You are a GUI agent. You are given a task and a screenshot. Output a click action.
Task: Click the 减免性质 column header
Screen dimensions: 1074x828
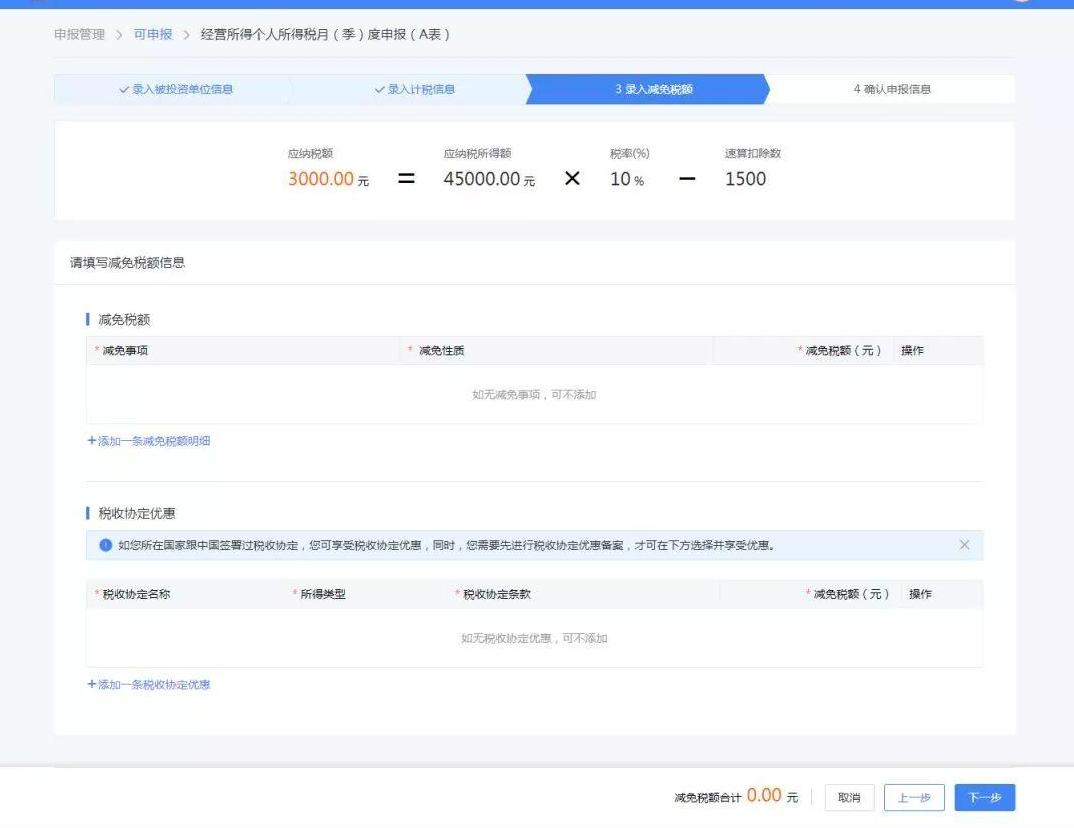[441, 350]
